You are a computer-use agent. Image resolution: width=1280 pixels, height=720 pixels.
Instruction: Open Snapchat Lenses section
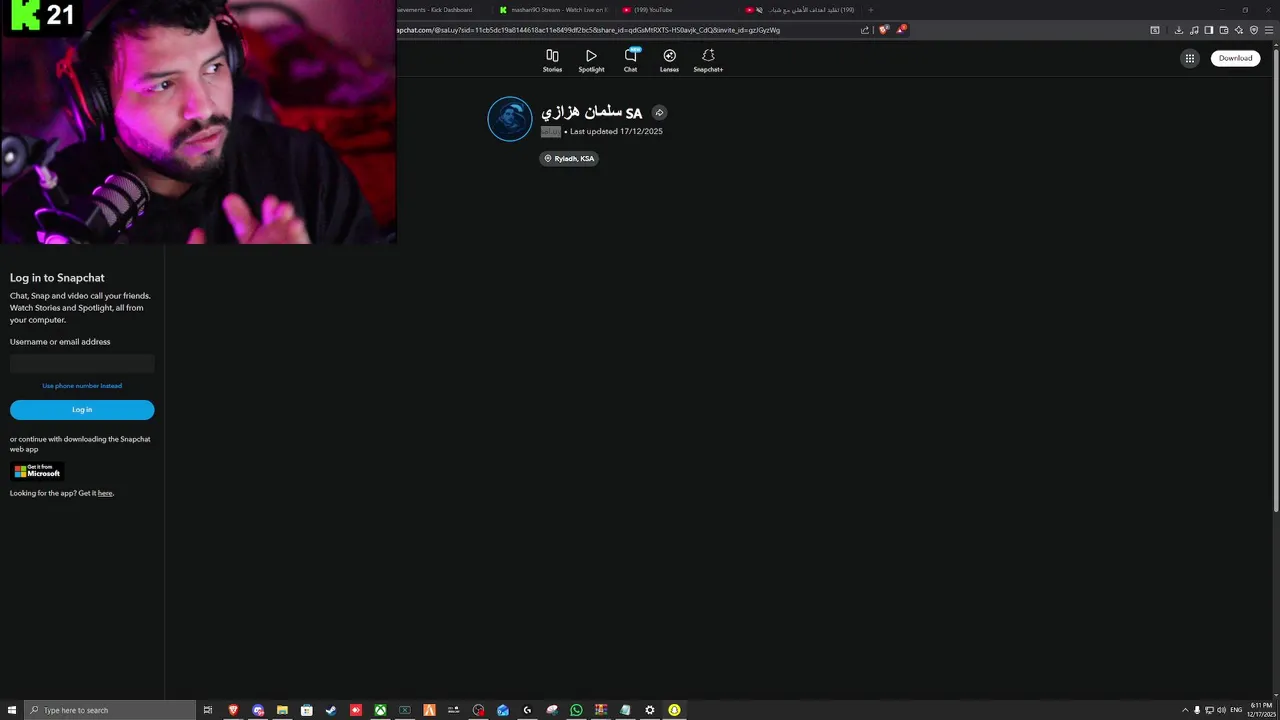[669, 60]
